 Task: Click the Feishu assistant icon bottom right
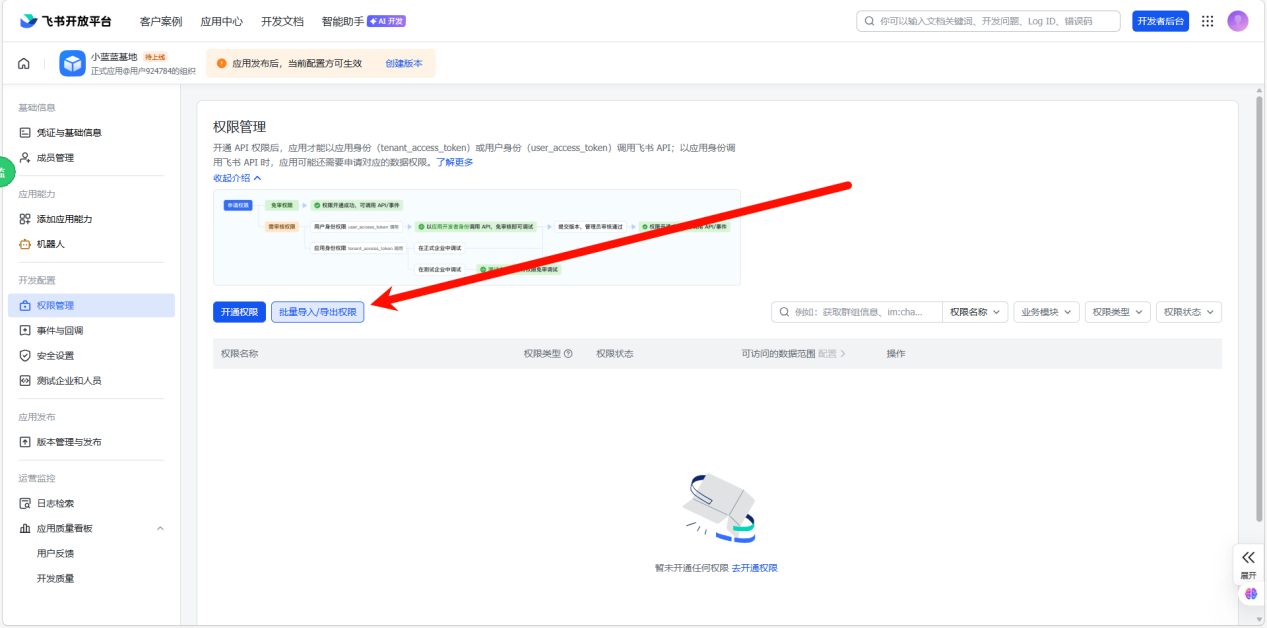(1249, 593)
